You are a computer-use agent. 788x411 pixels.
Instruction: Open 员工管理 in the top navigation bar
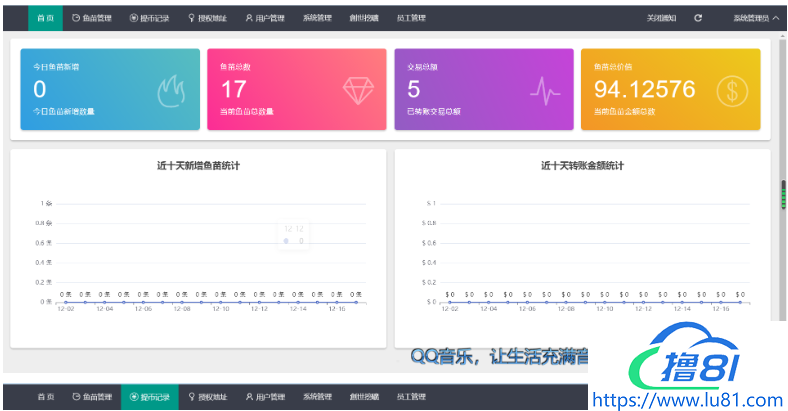point(410,18)
